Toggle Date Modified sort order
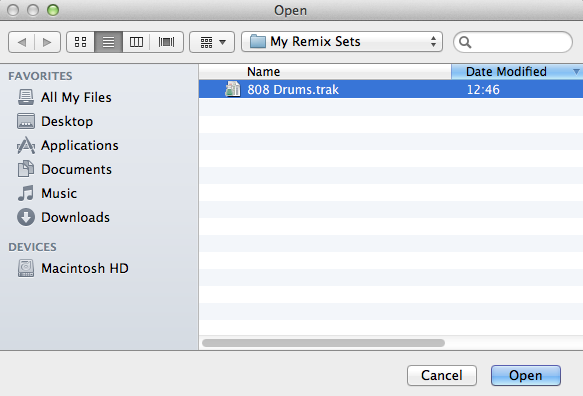Image resolution: width=583 pixels, height=396 pixels. click(x=517, y=71)
